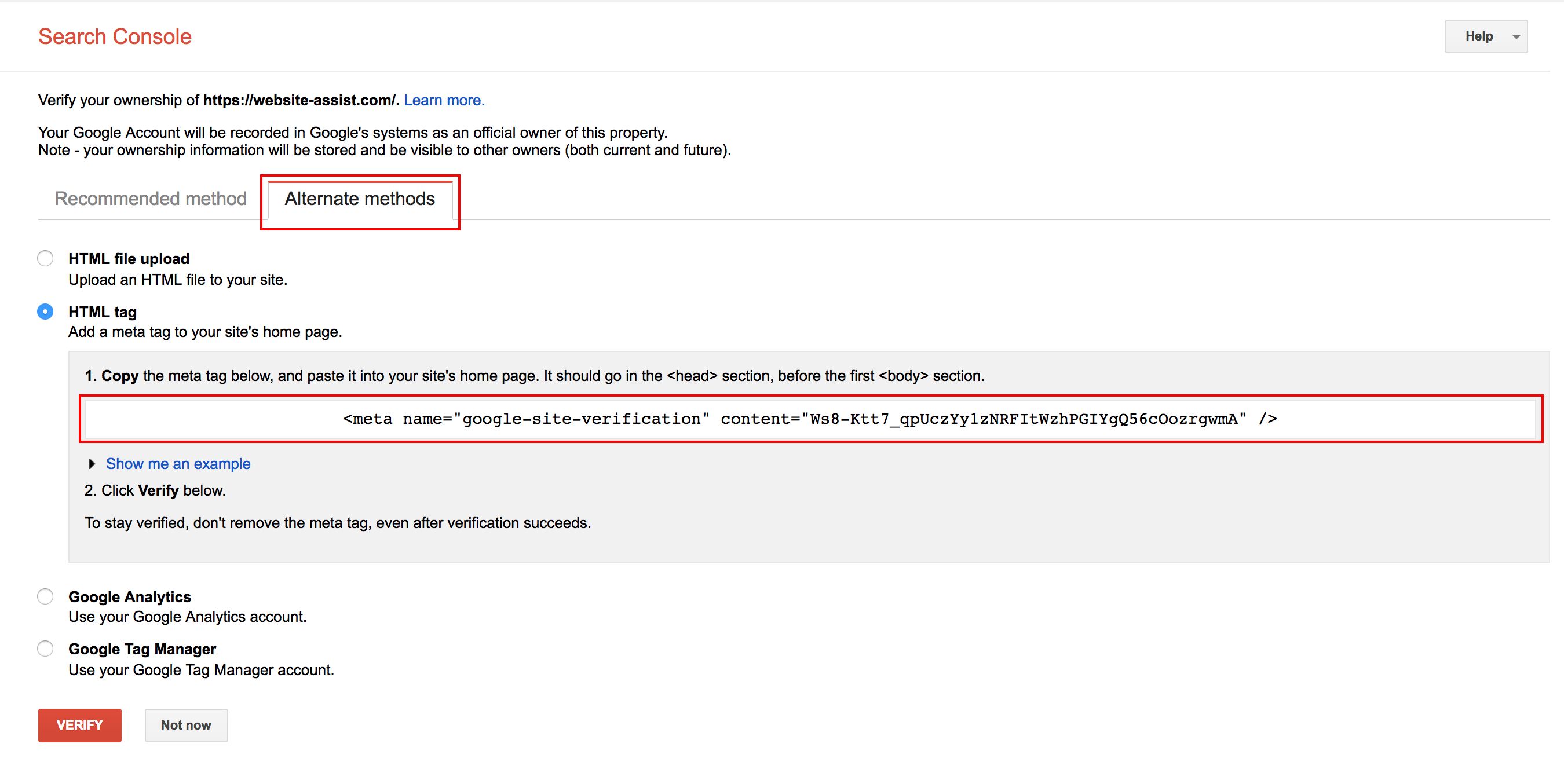Select the HTML tag radio option
The width and height of the screenshot is (1564, 784).
coord(45,312)
